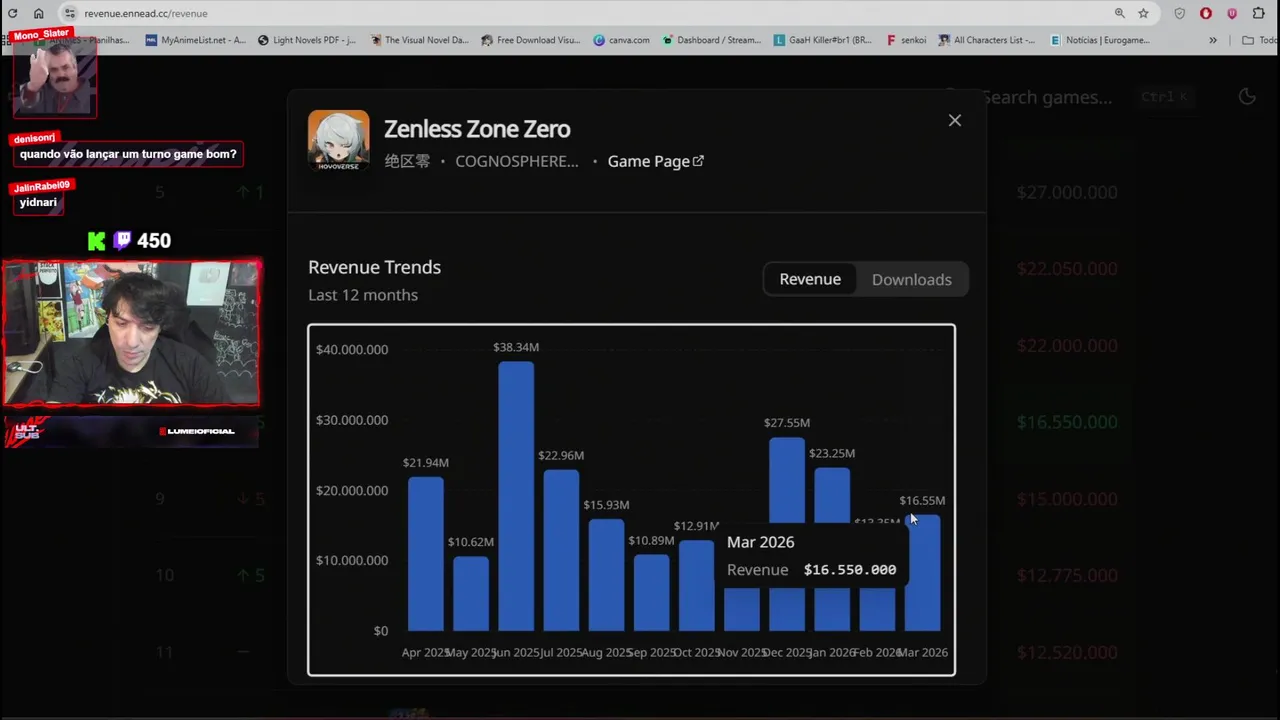Click the Apr 2025 revenue bar
This screenshot has height=720, width=1280.
(x=425, y=554)
